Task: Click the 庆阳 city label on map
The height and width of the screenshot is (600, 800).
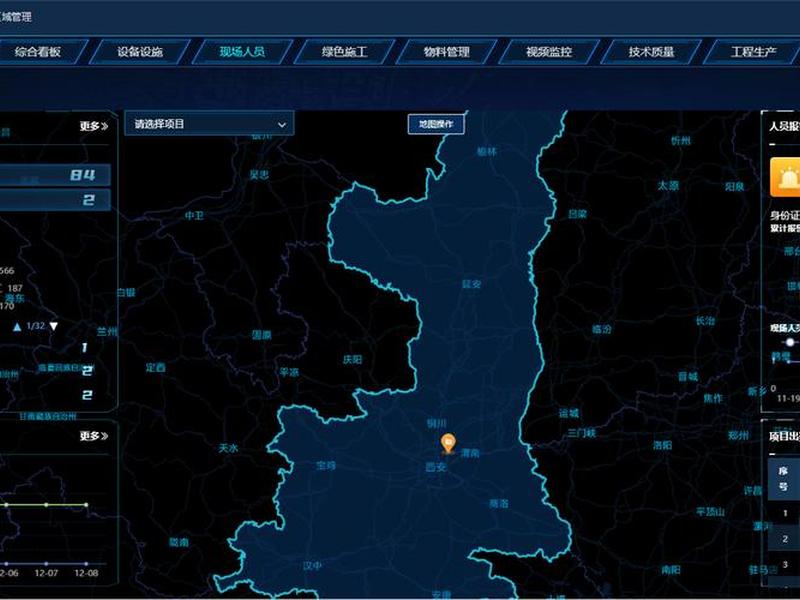Action: coord(352,360)
